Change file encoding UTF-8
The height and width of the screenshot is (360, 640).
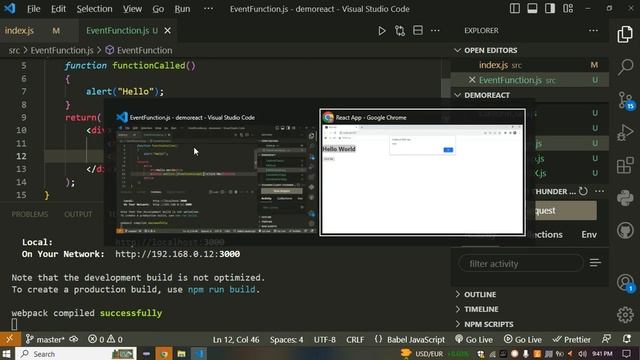click(324, 340)
